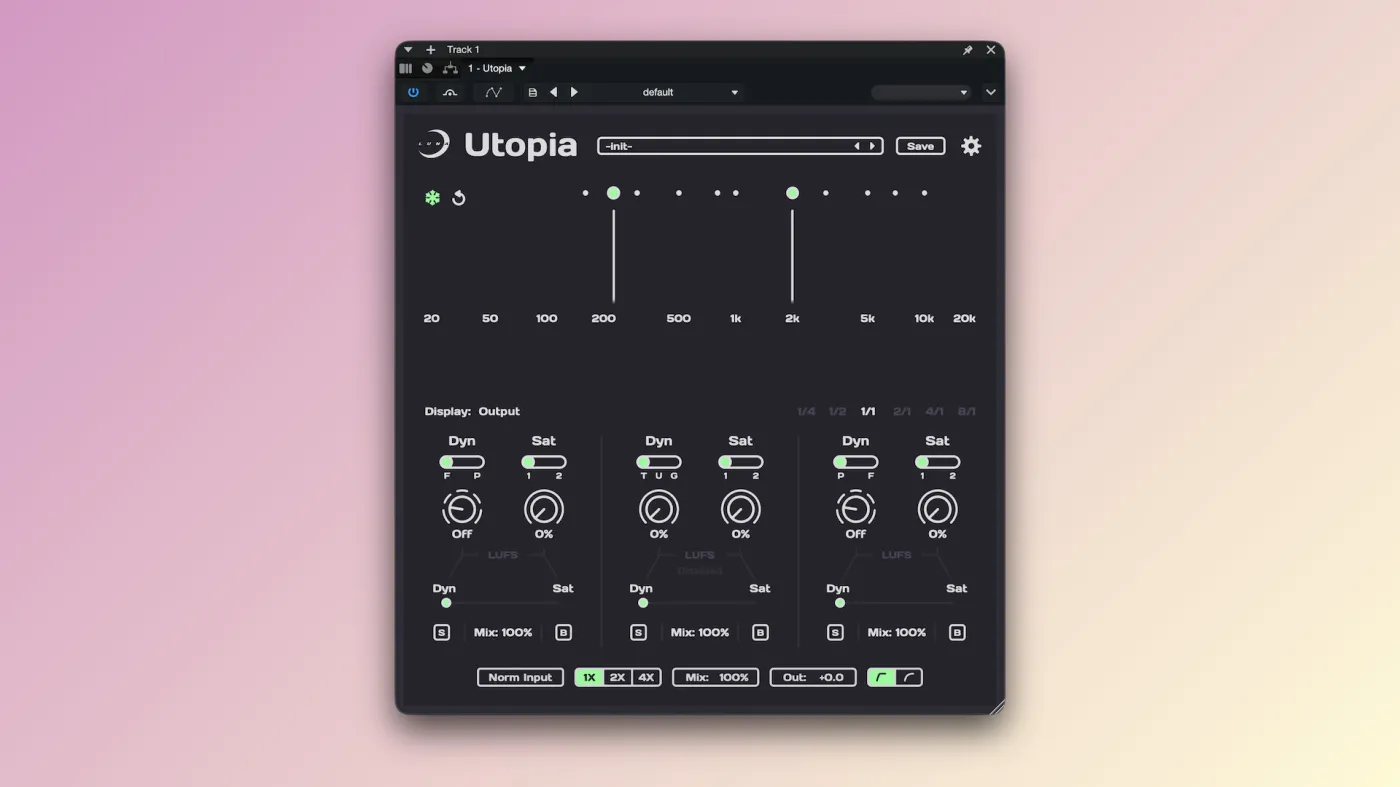Click the routing tree icon beside 1 - Utopia
The image size is (1400, 787).
tap(450, 68)
